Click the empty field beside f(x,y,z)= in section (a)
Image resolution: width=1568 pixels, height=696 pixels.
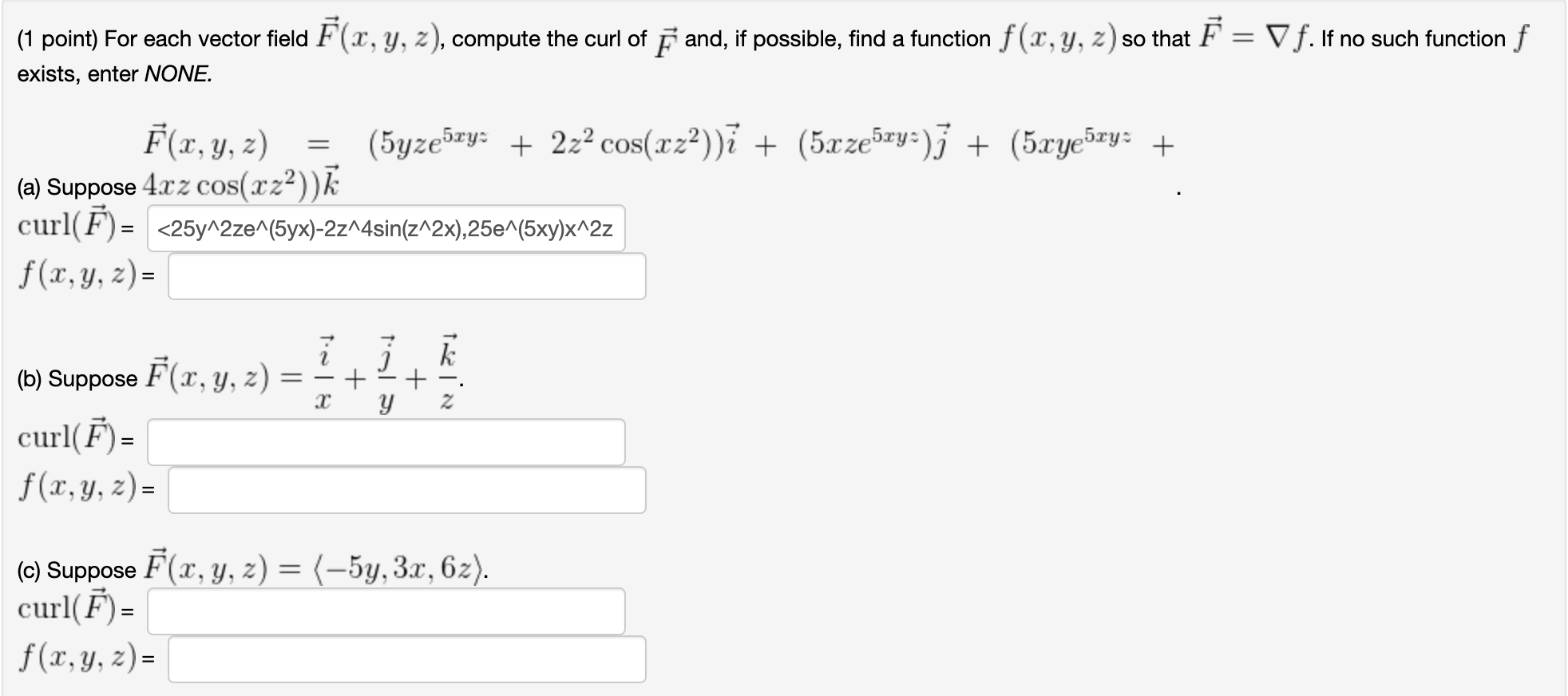coord(407,277)
